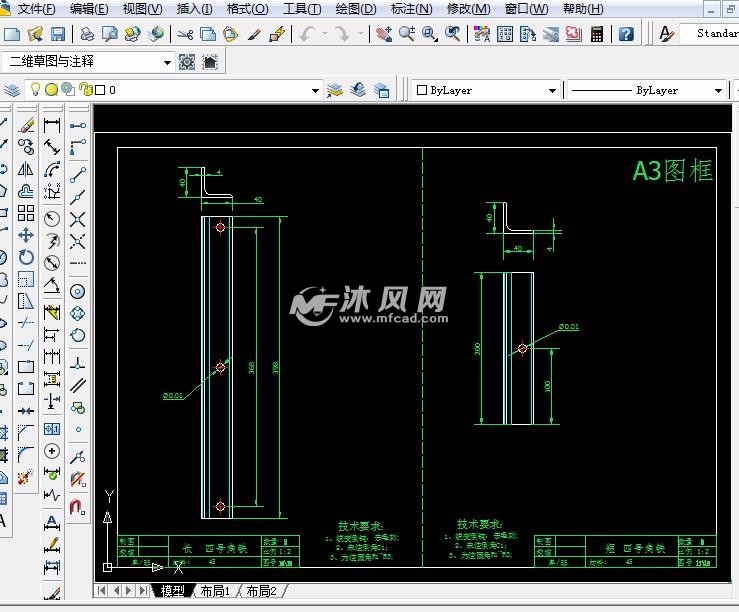Switch to the 布局1 tab
This screenshot has height=612, width=739.
tap(215, 591)
